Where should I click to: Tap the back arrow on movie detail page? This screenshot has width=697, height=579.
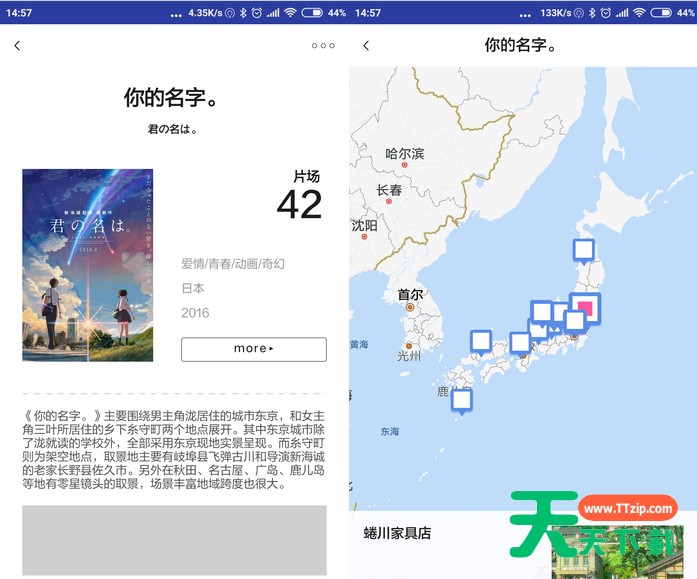pos(17,46)
